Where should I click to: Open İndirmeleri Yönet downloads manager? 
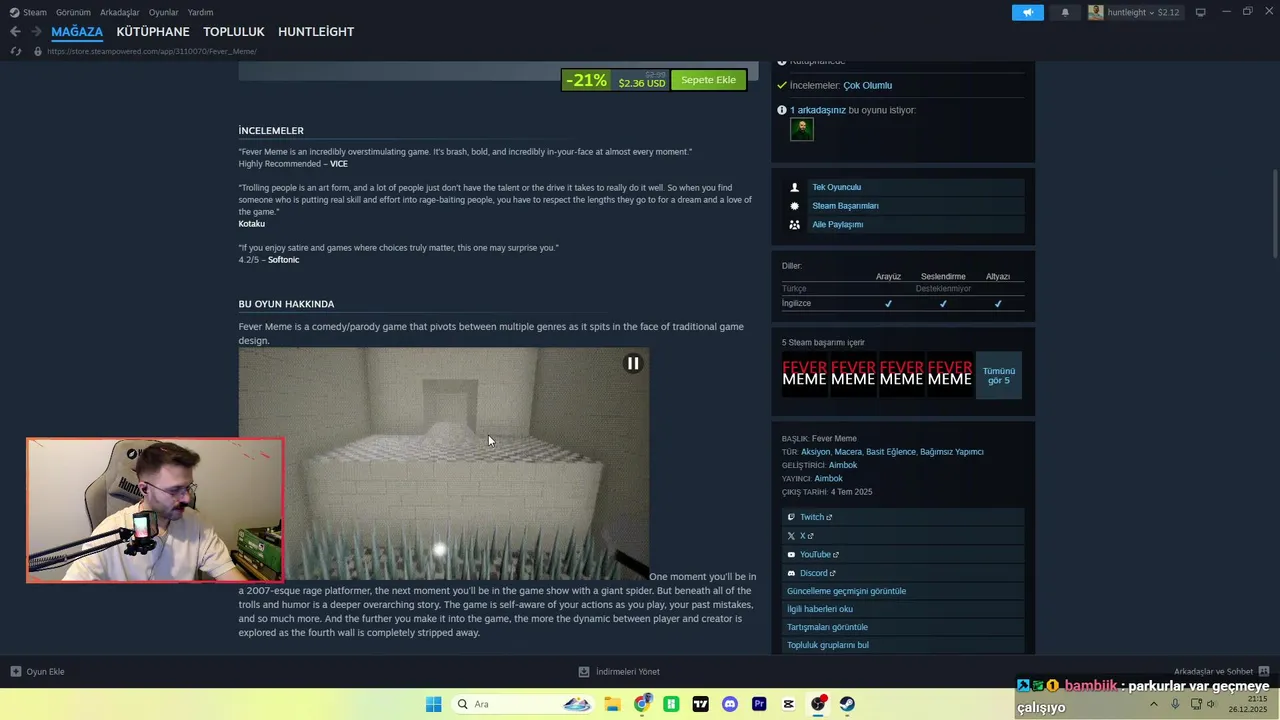click(x=619, y=672)
